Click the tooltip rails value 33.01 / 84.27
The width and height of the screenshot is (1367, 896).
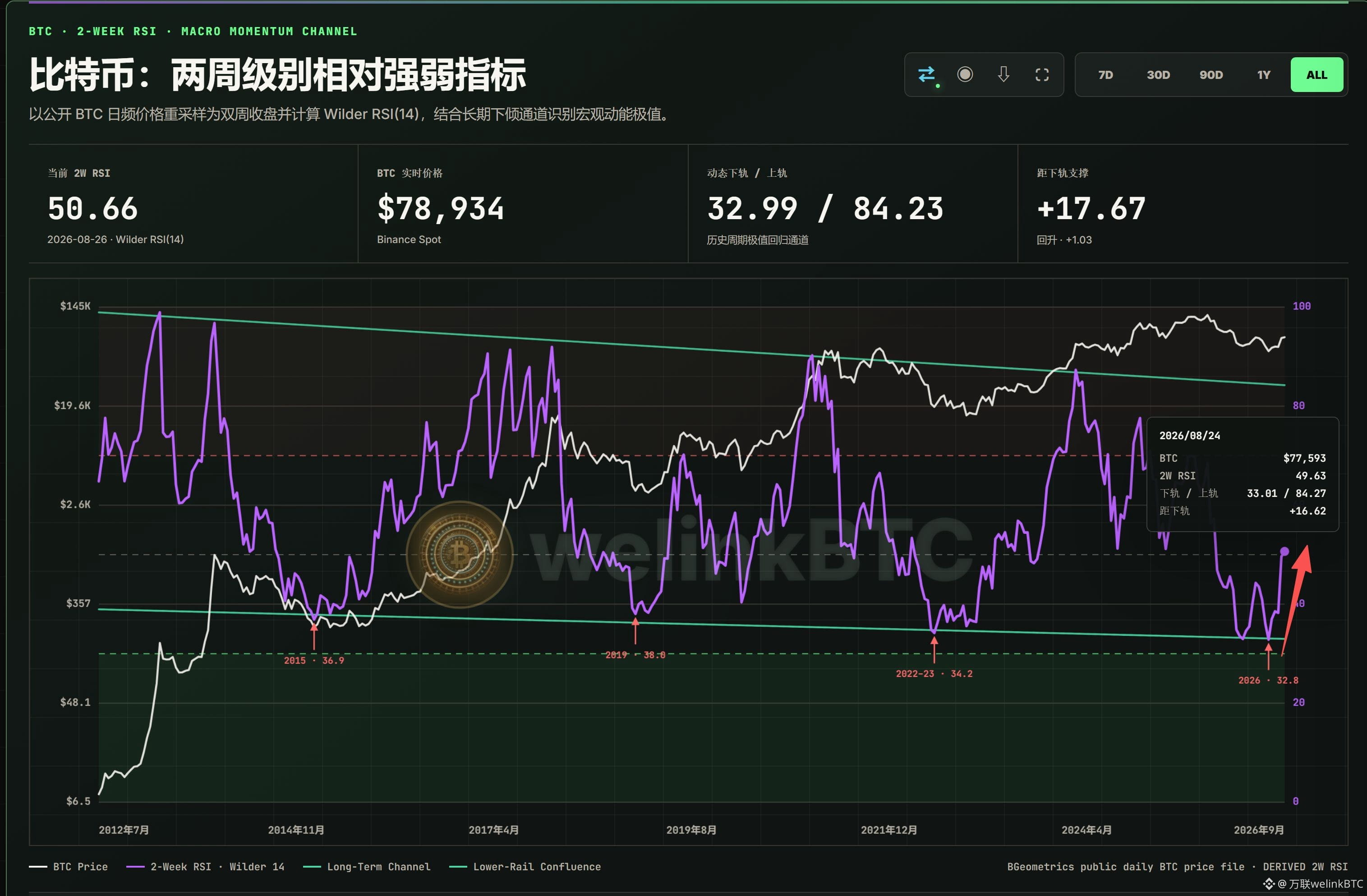pyautogui.click(x=1287, y=493)
